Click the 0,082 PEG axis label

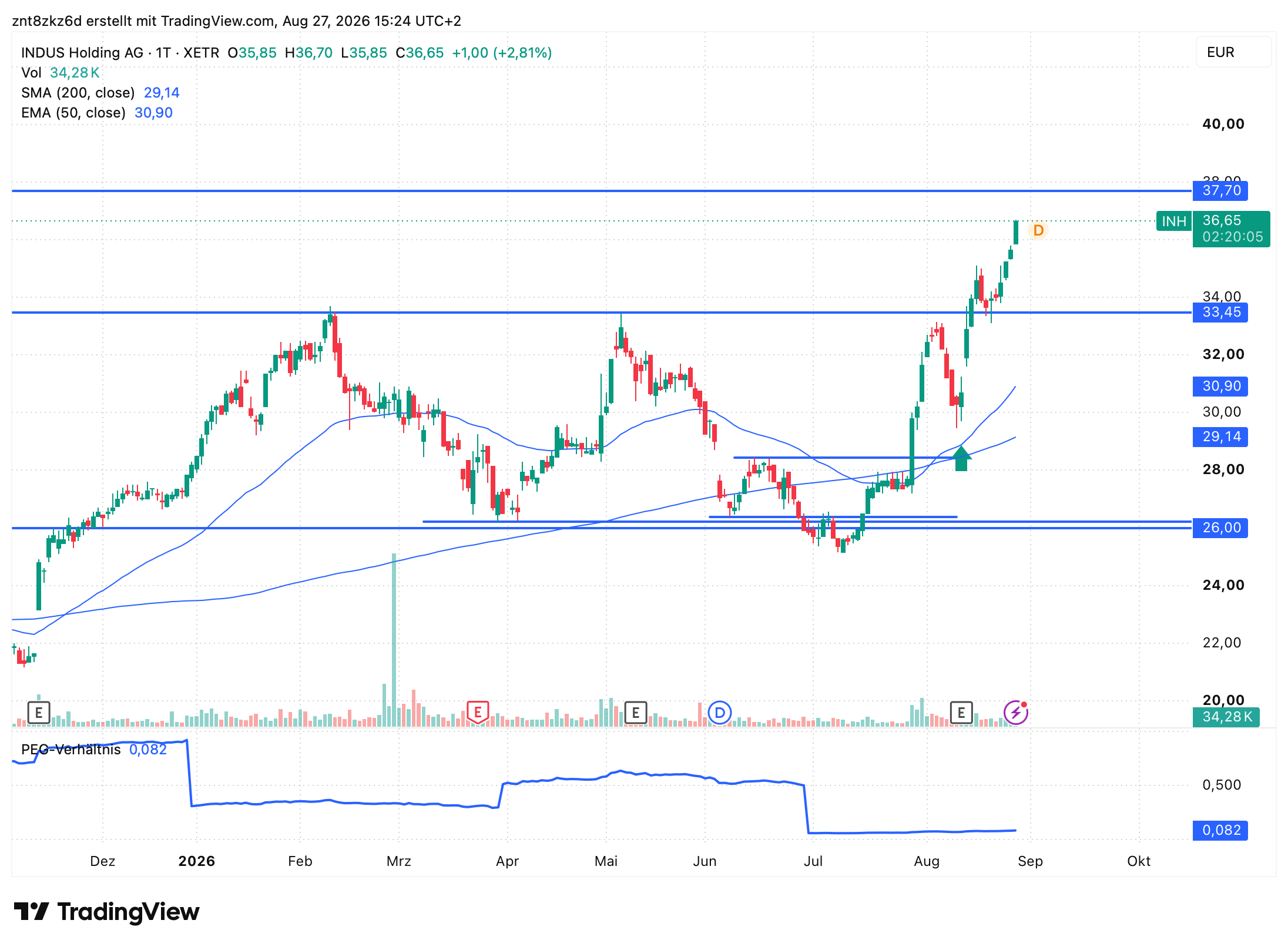[1221, 830]
